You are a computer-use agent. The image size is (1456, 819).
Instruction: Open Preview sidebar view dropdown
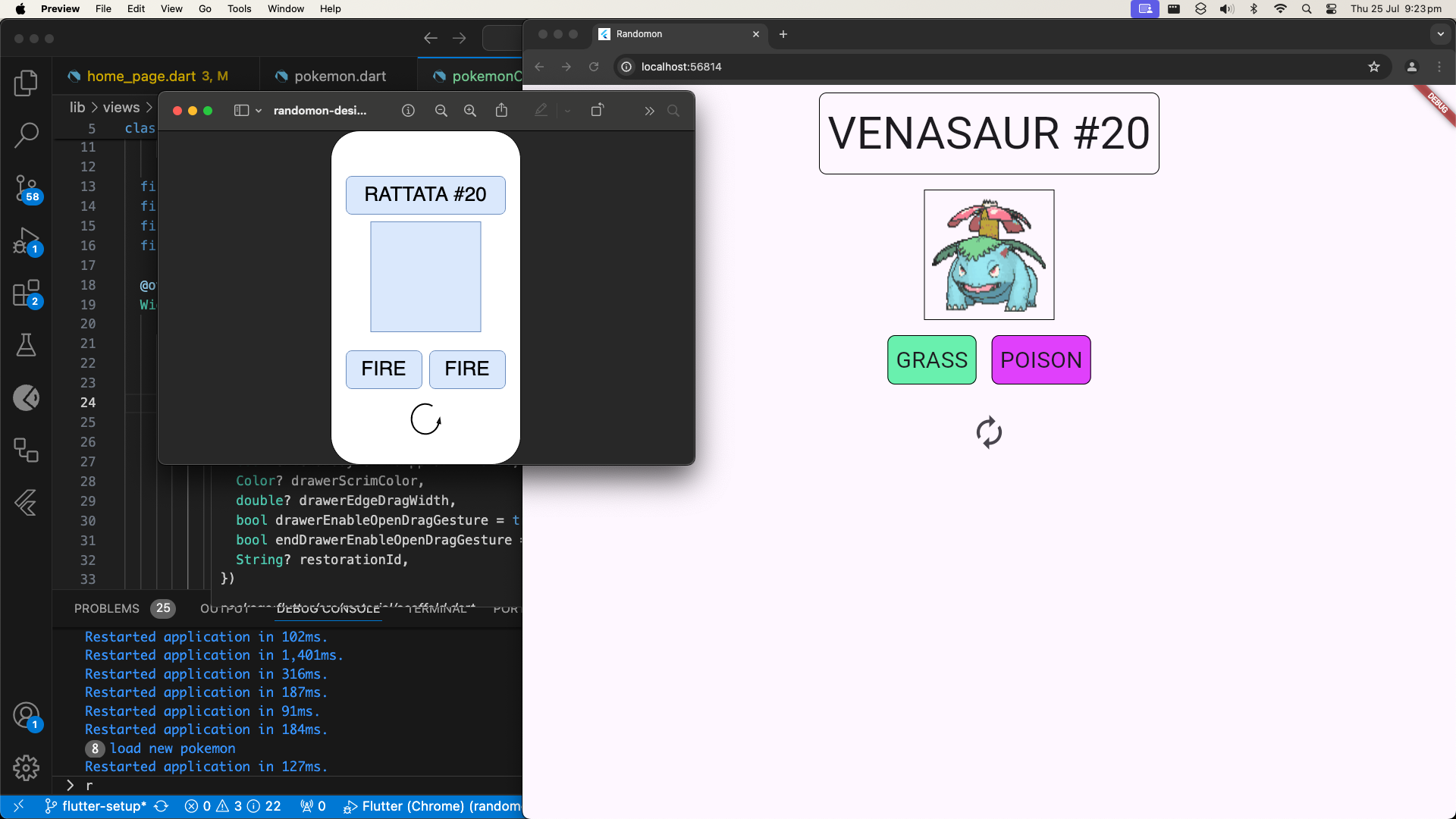coord(247,111)
